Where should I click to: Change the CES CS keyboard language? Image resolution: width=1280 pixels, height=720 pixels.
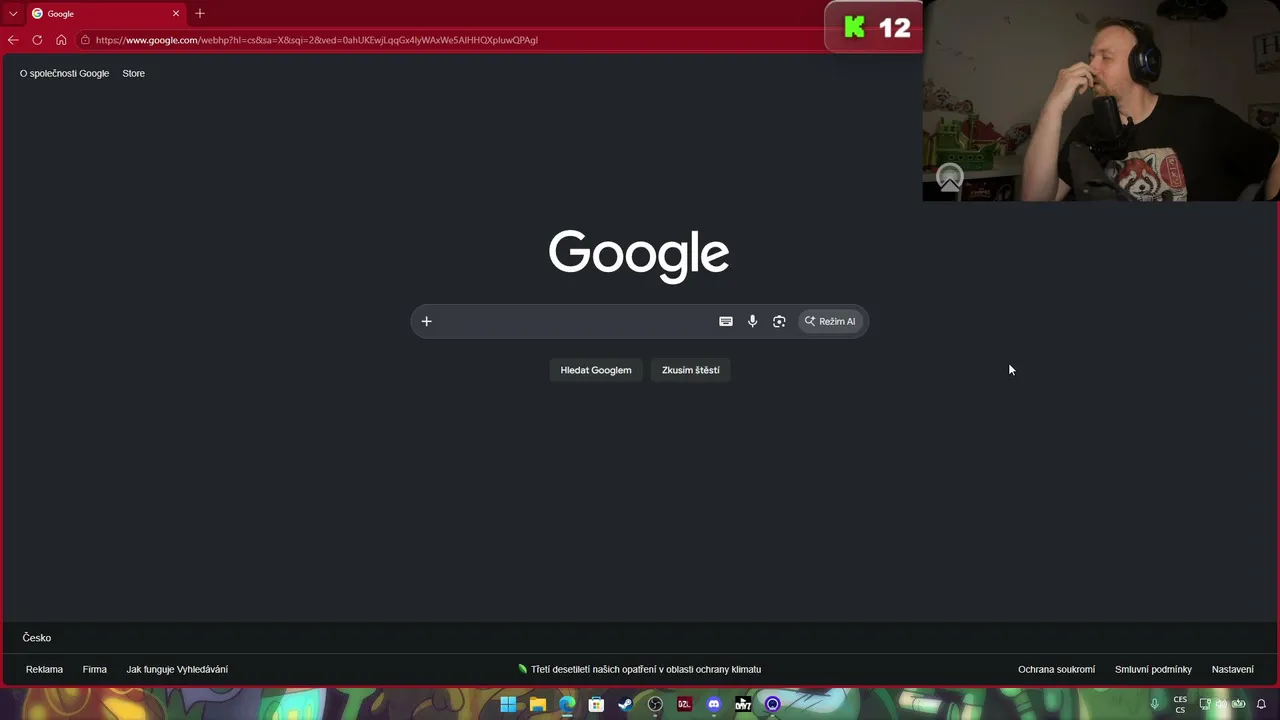pos(1180,704)
